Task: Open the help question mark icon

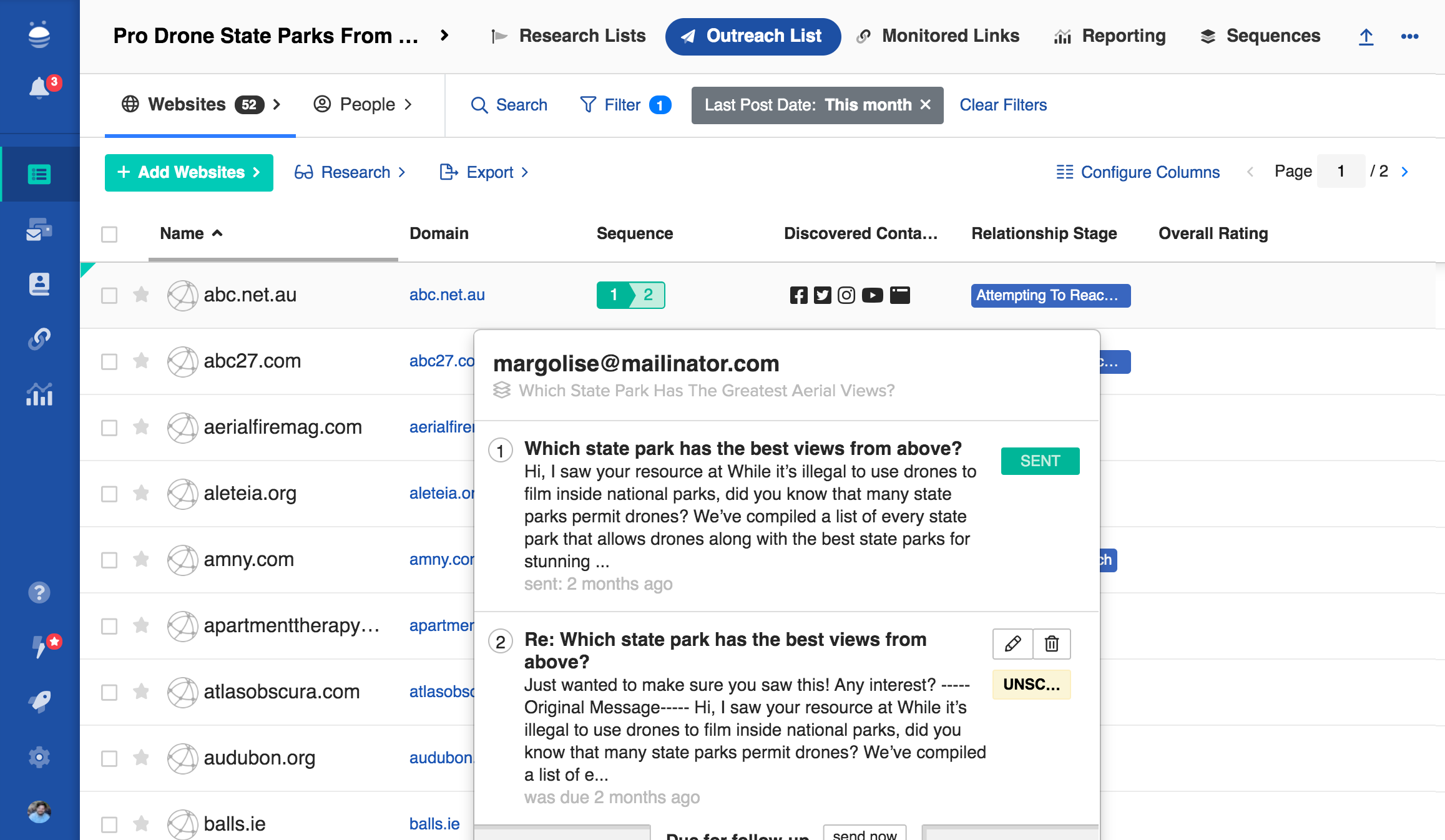Action: pos(39,592)
